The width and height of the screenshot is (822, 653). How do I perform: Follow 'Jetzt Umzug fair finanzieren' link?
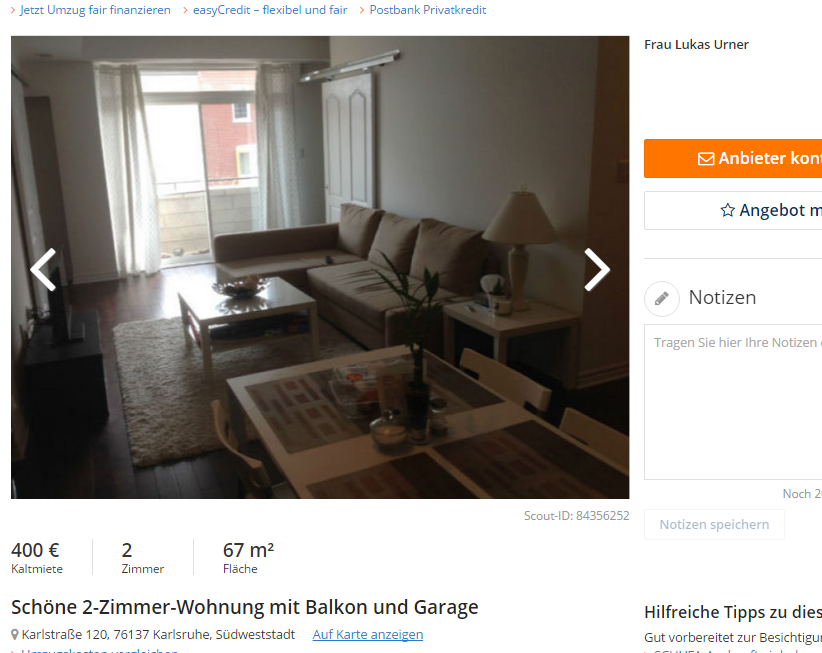pyautogui.click(x=95, y=10)
